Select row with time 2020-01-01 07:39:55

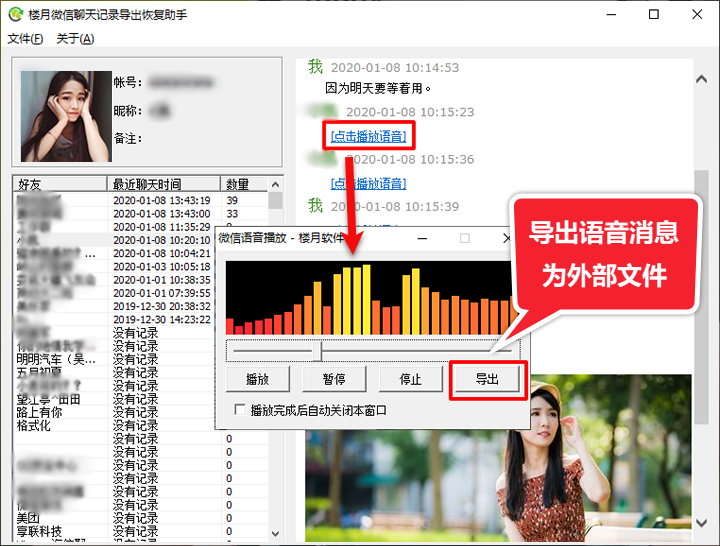point(115,293)
